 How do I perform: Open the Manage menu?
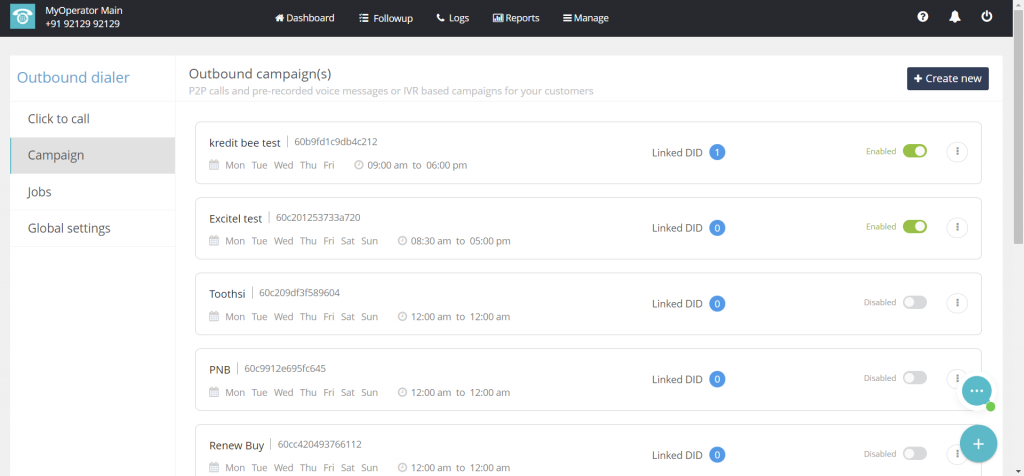click(x=586, y=18)
